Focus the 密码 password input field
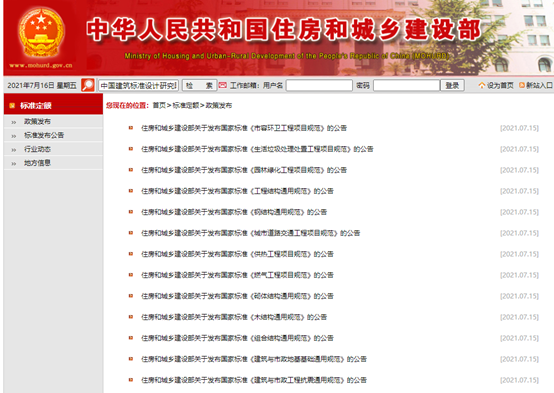 (x=407, y=86)
